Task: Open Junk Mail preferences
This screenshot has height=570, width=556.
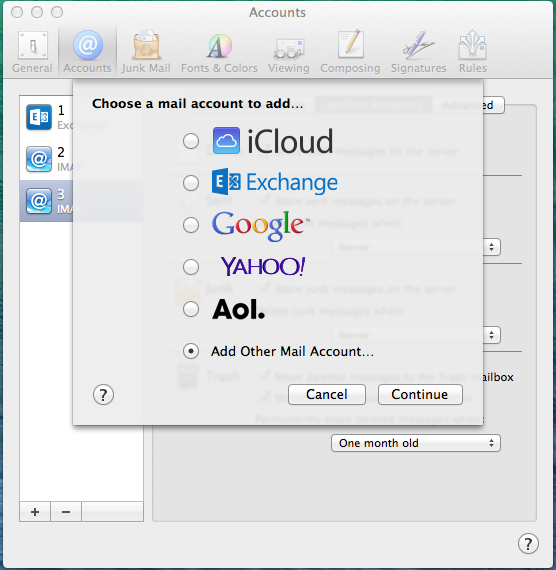Action: coord(146,52)
